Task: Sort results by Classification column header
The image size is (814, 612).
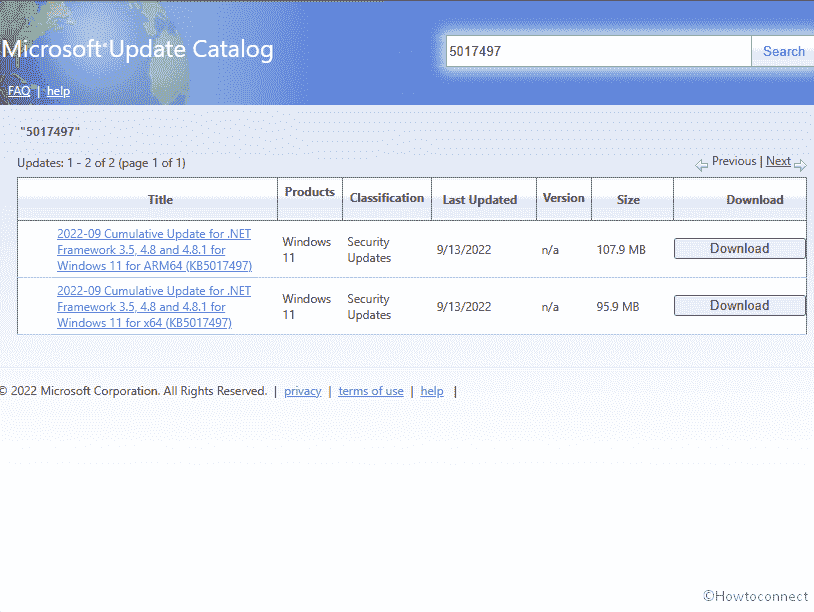Action: point(387,198)
